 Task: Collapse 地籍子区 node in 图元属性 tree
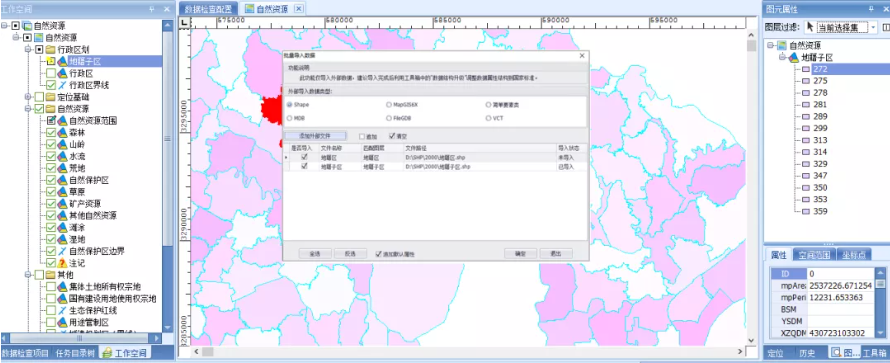click(x=782, y=57)
